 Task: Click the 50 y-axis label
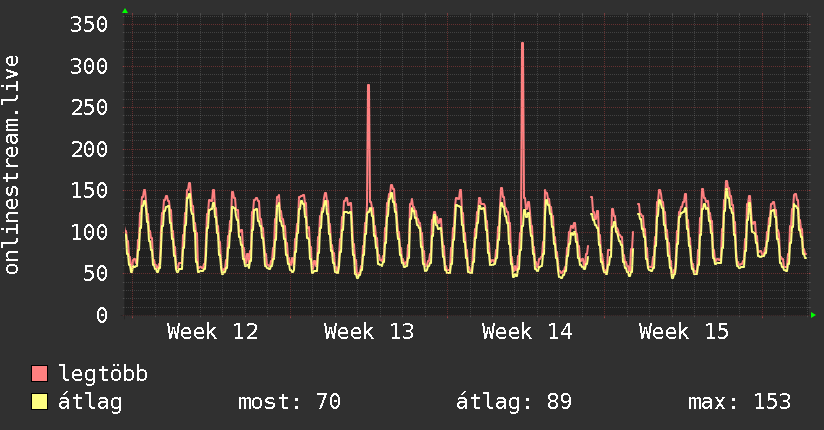95,273
